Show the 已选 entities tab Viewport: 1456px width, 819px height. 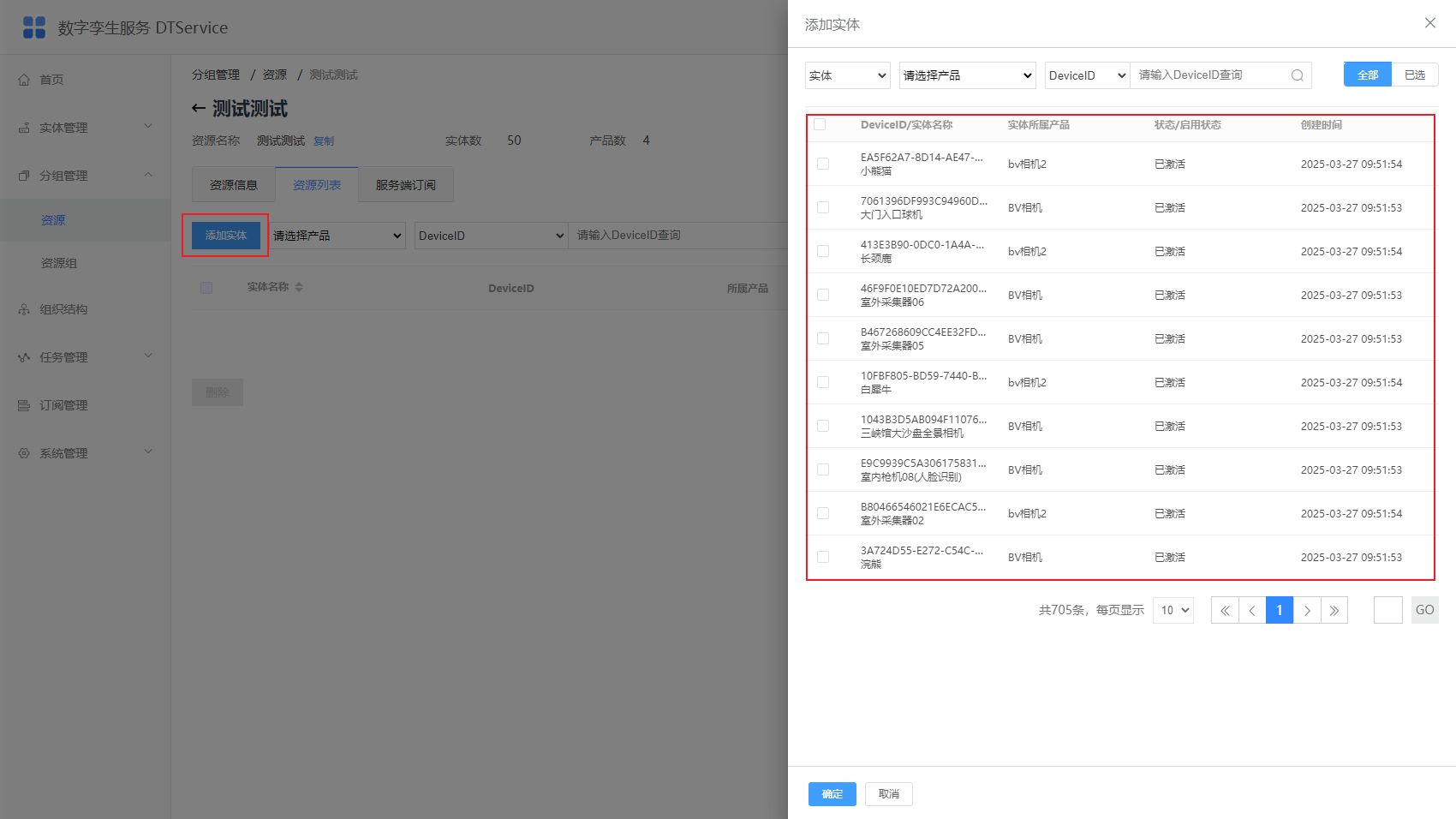click(1415, 75)
